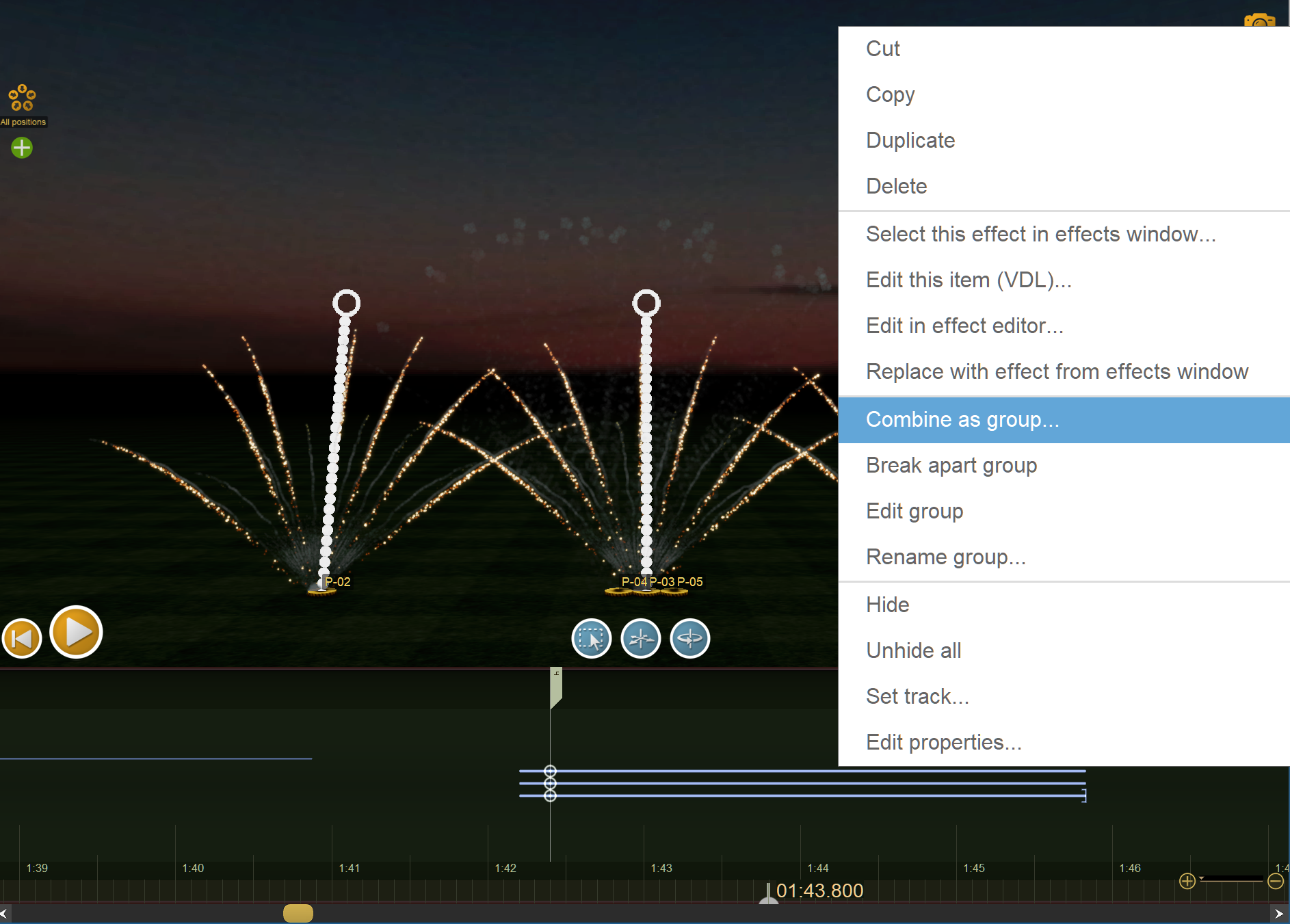
Task: Choose Copy from context menu
Action: (1064, 94)
